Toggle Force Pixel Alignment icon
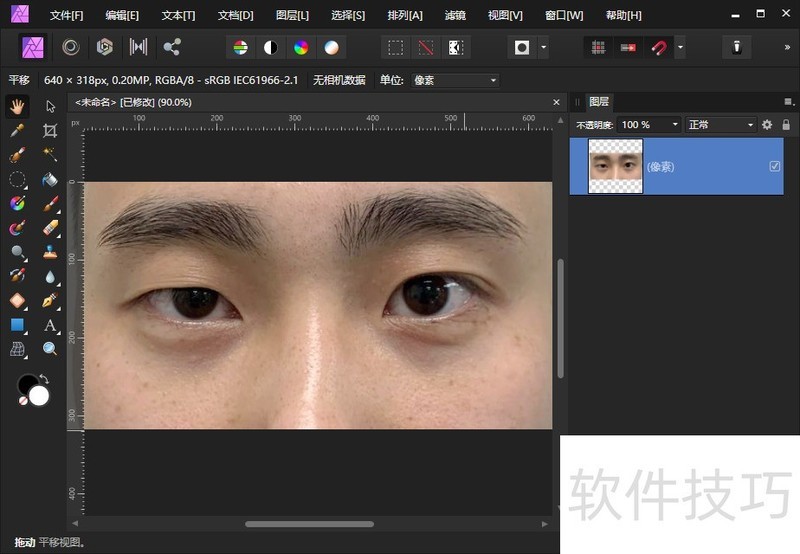 628,48
